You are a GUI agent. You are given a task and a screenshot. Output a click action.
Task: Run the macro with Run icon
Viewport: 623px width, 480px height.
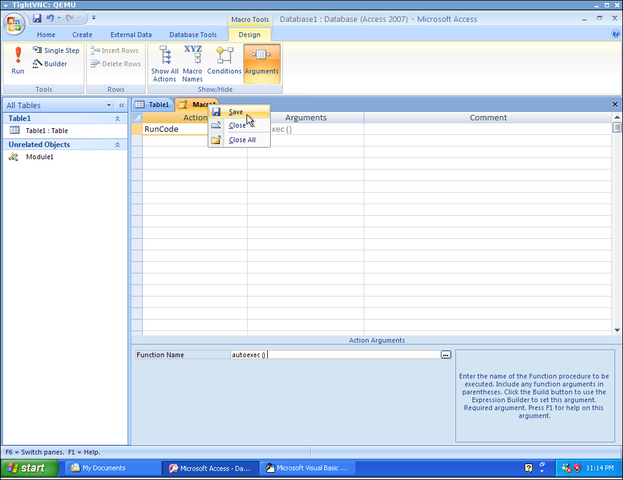click(x=18, y=60)
